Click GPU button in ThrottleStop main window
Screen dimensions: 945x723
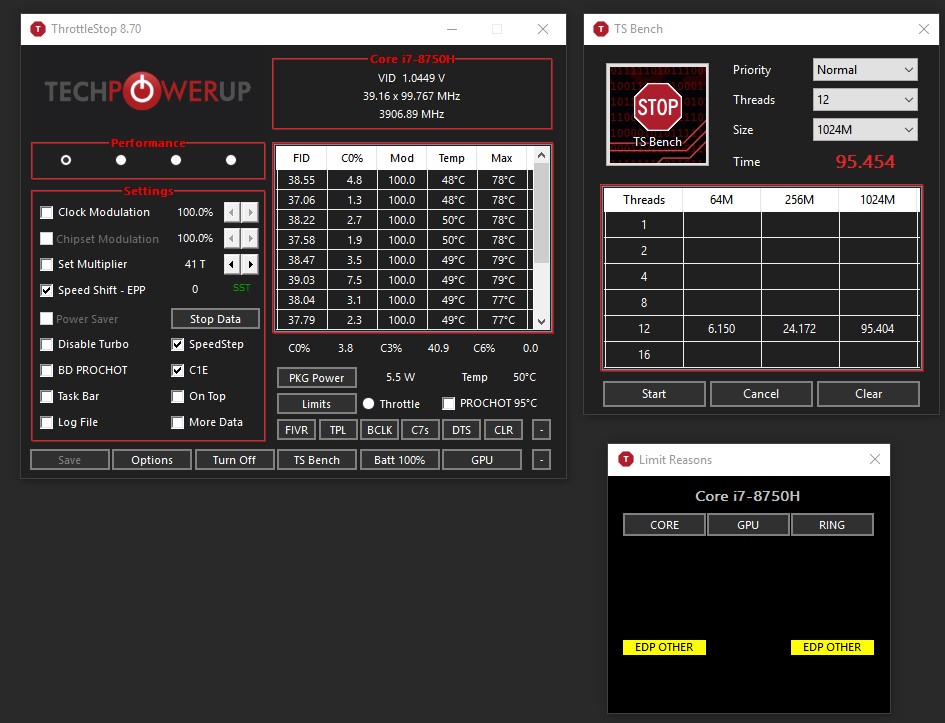[x=482, y=460]
